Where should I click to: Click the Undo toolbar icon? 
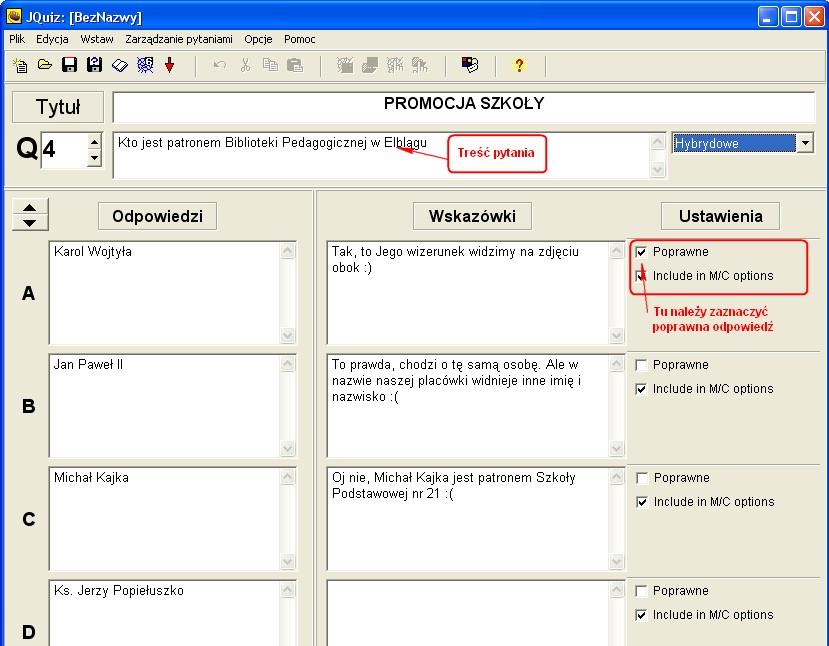220,65
